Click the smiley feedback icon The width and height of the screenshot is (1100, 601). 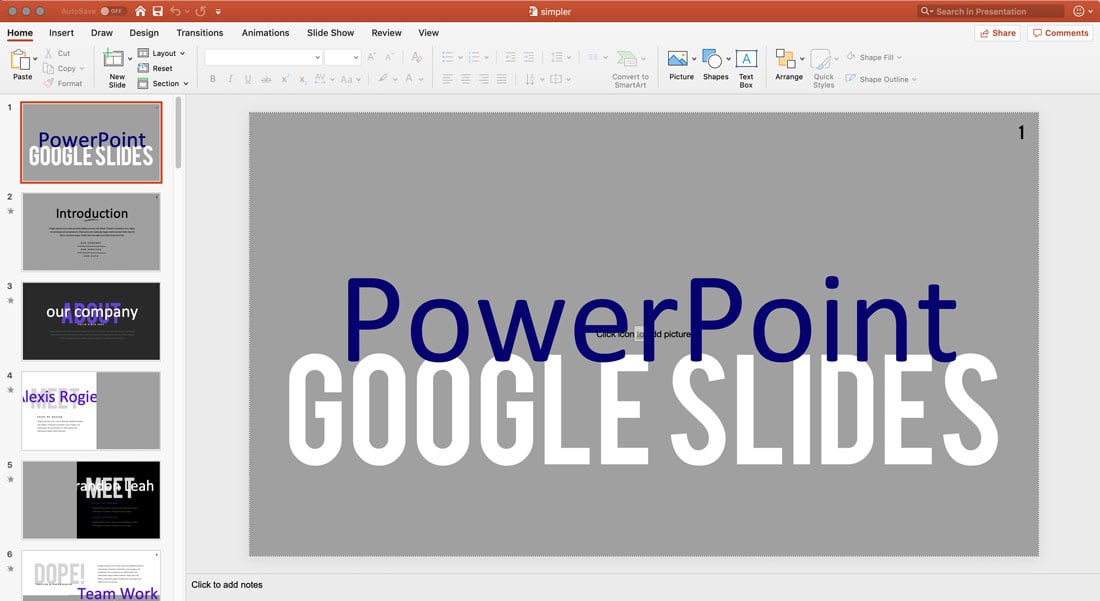click(x=1079, y=11)
